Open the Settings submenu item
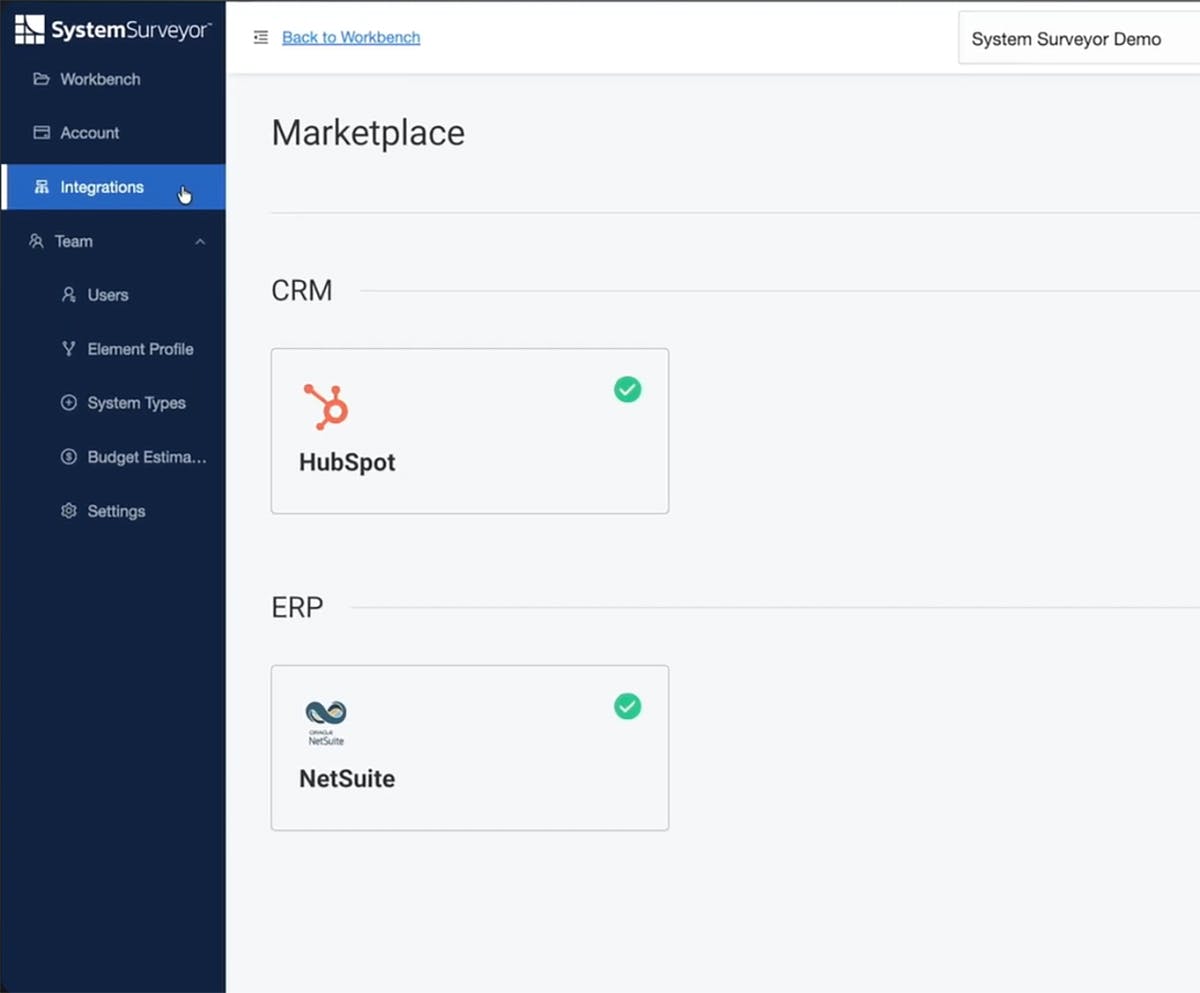This screenshot has height=993, width=1200. [113, 511]
